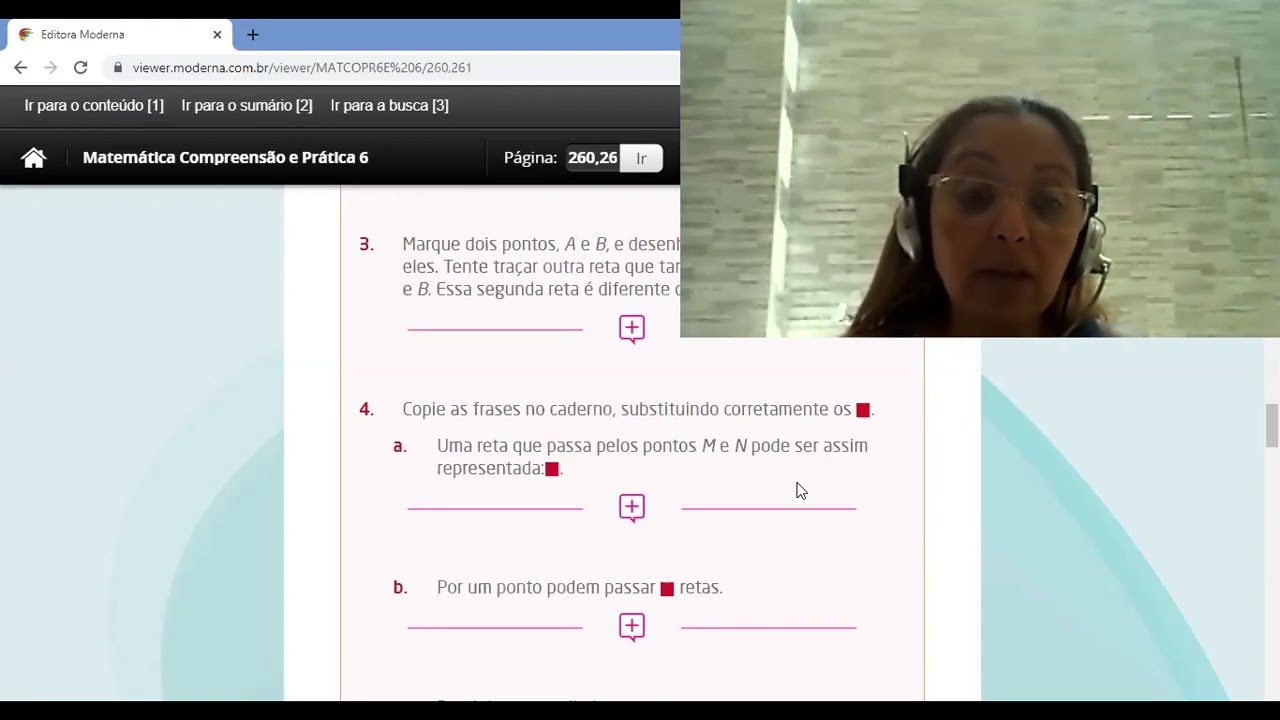Click the 'Ir' go-to-page button
The image size is (1280, 720).
(641, 158)
